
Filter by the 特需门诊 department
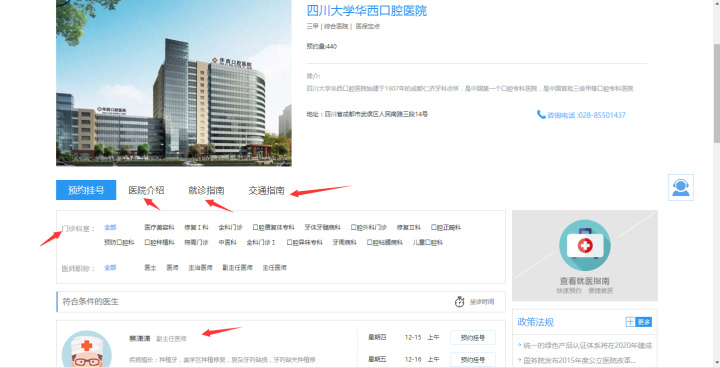[196, 242]
